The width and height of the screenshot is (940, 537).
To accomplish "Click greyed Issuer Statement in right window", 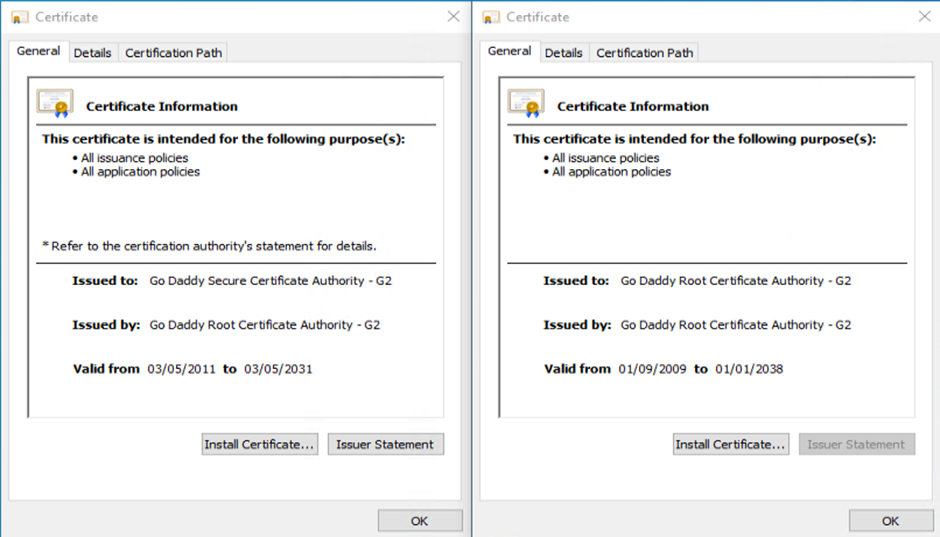I will point(857,444).
